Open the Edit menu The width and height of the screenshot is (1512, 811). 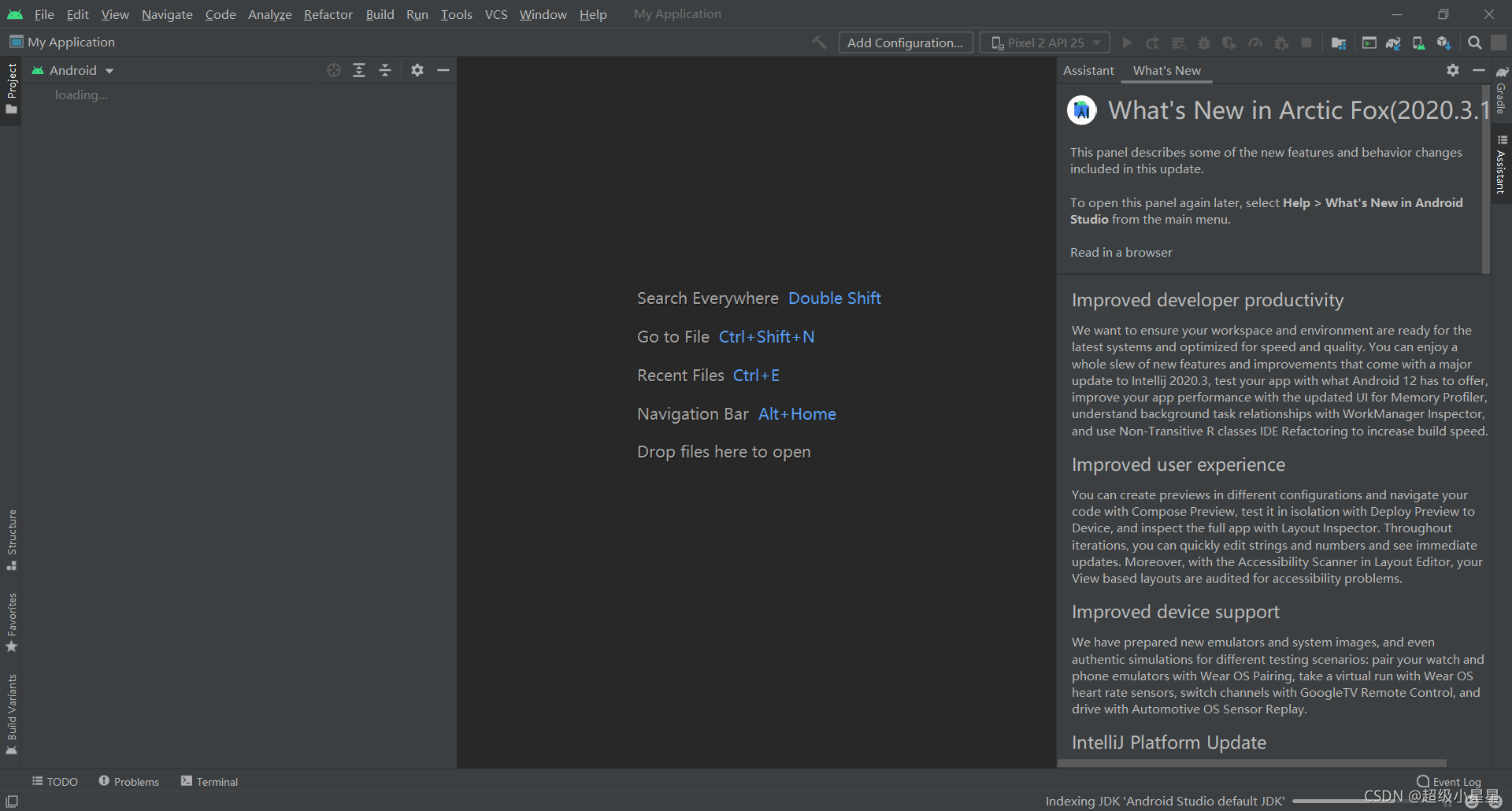(77, 14)
